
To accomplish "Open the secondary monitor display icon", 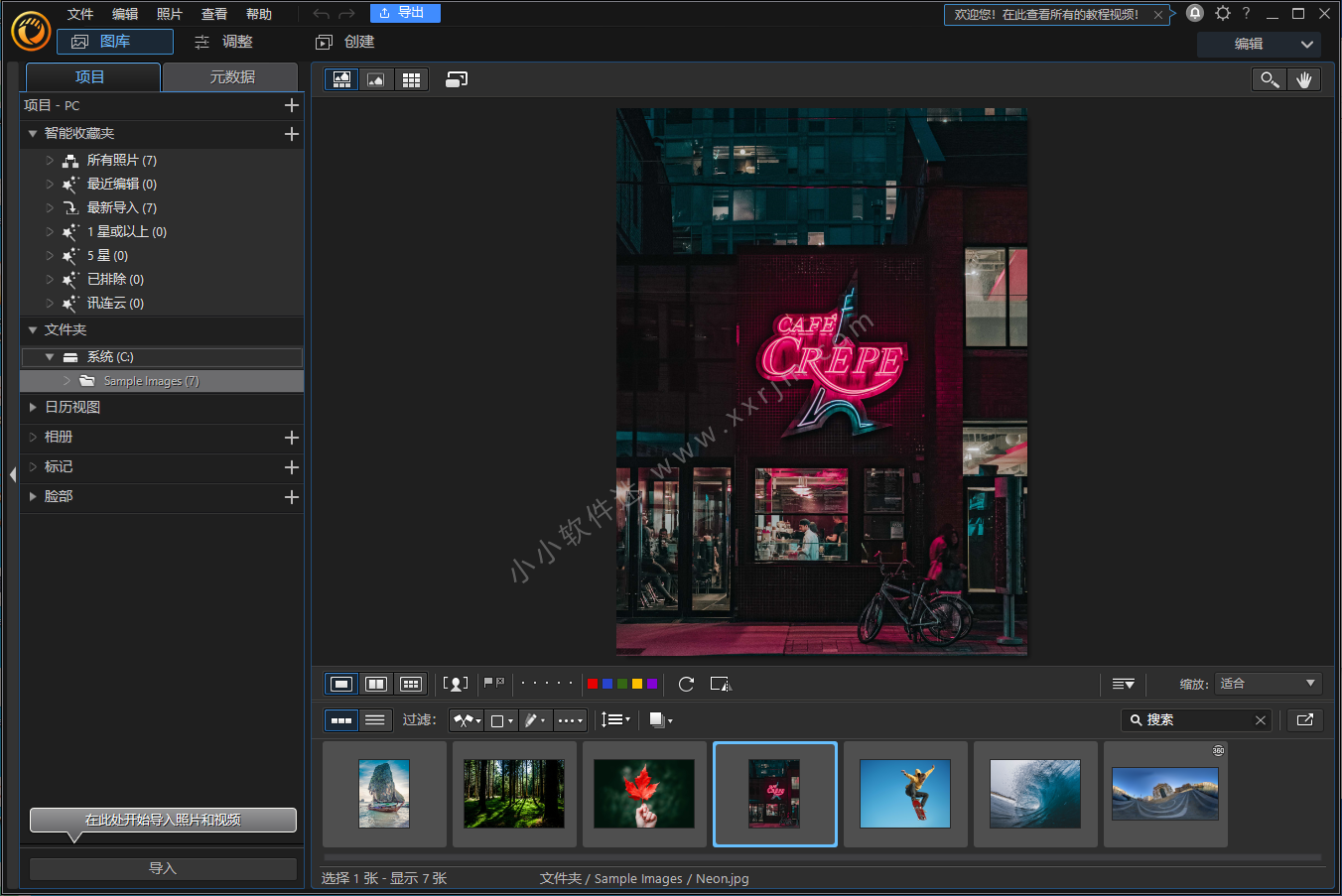I will (x=457, y=79).
